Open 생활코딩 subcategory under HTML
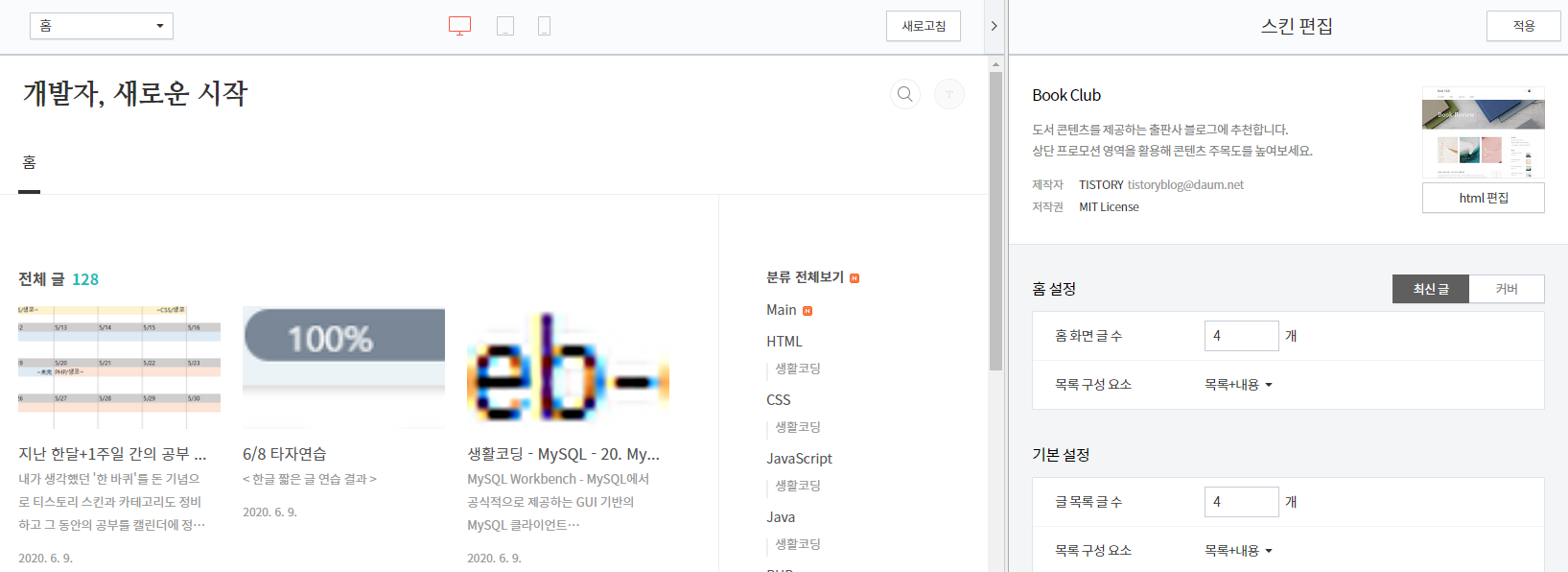The image size is (1568, 572). click(798, 369)
